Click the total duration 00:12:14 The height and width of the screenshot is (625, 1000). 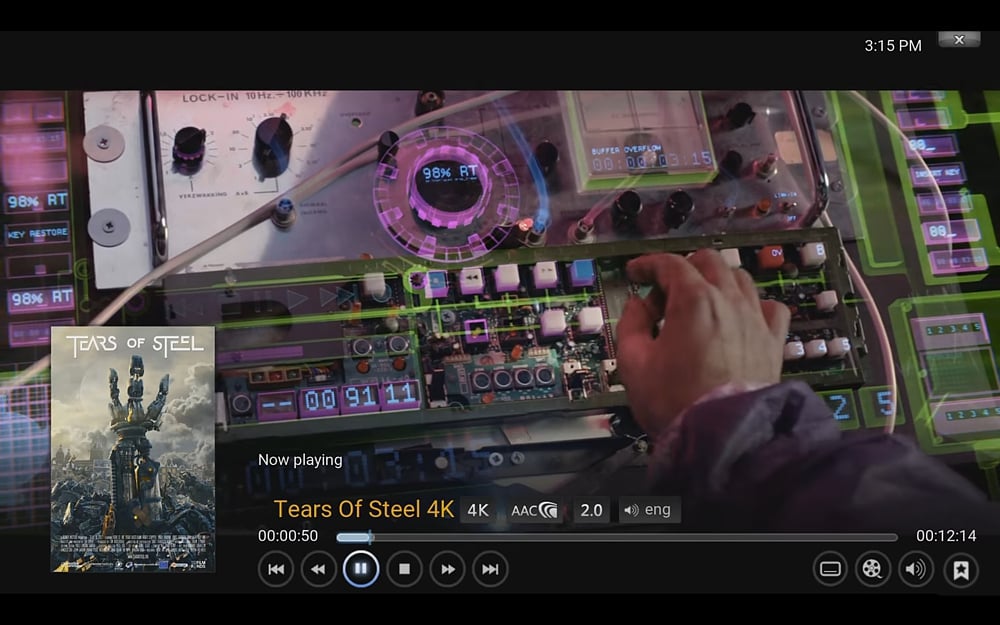(946, 536)
